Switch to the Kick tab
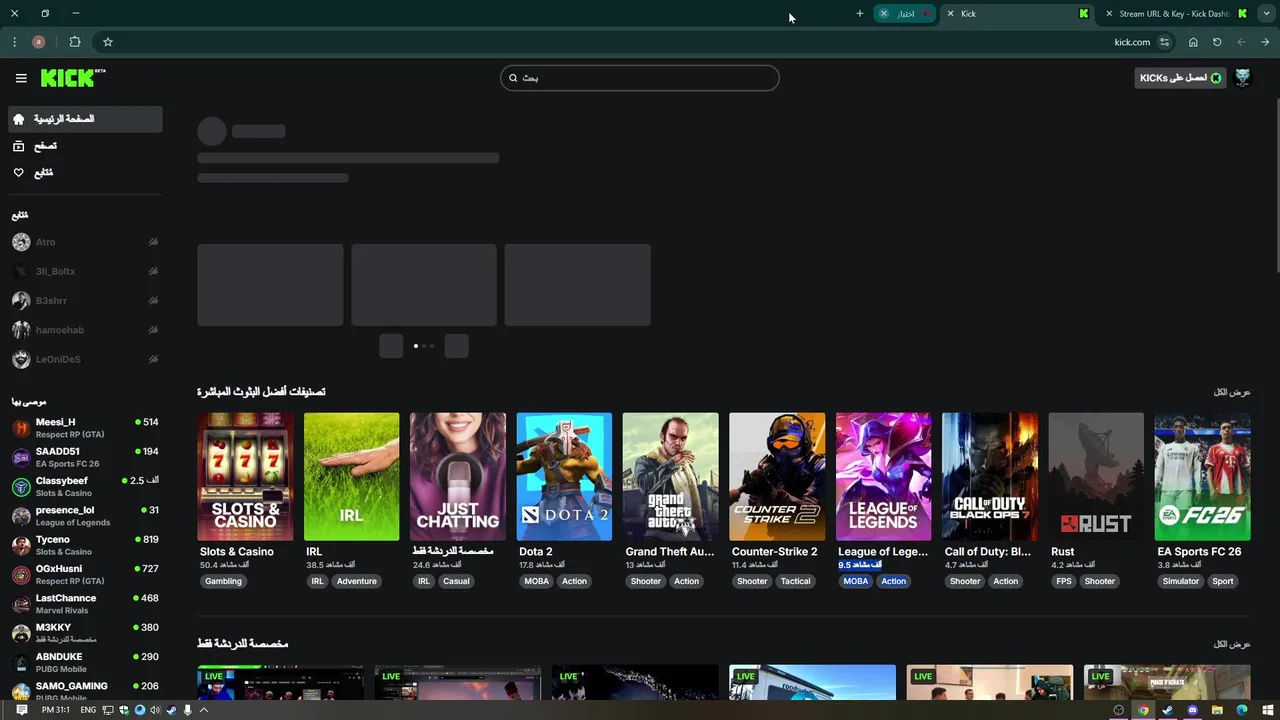1280x720 pixels. point(1018,14)
